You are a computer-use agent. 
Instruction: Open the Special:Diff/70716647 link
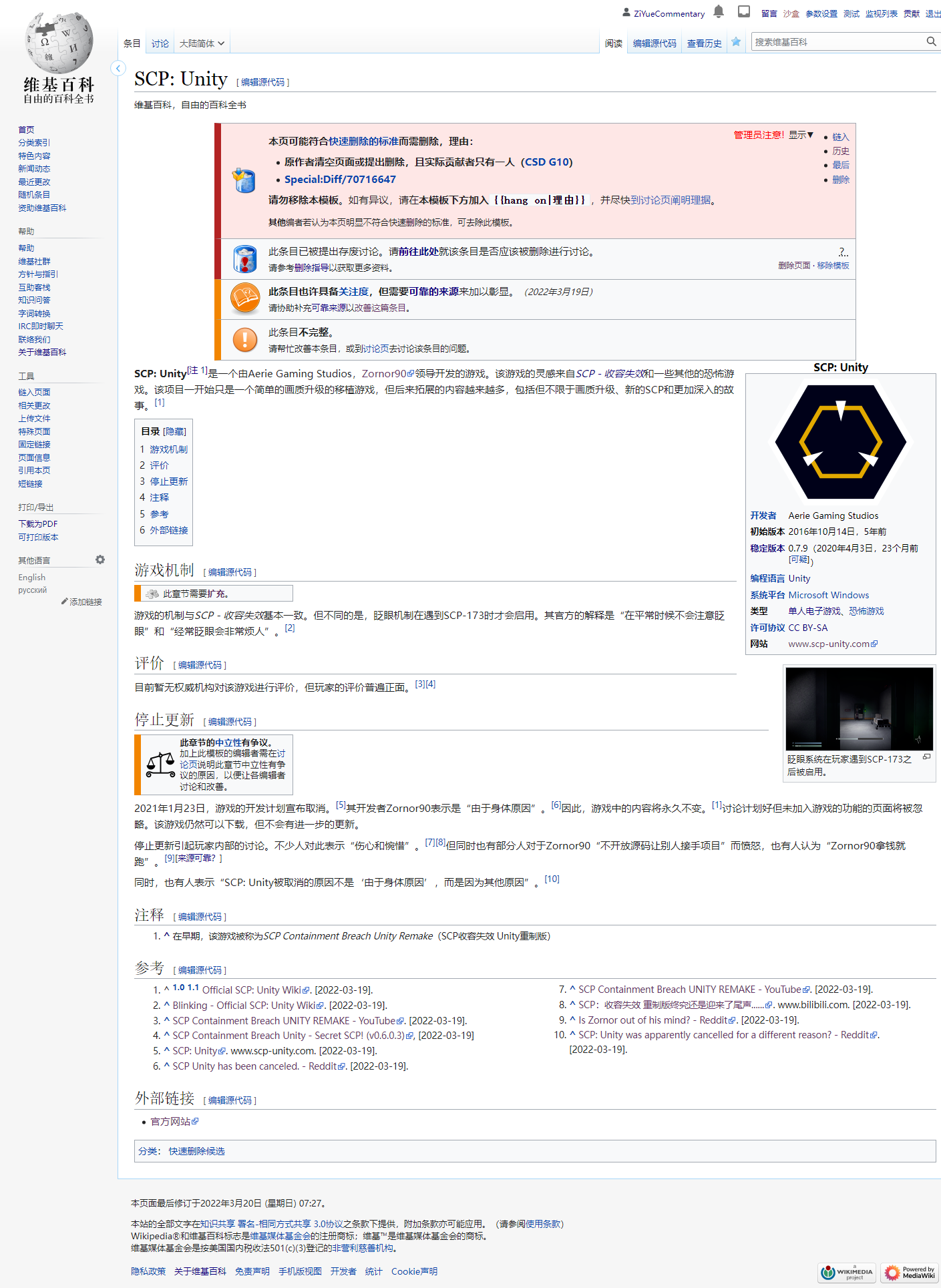(x=340, y=180)
